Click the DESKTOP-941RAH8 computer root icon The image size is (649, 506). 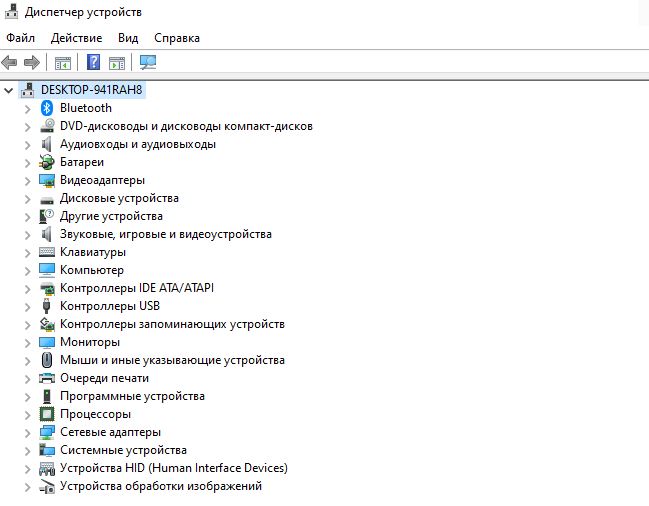click(x=27, y=90)
